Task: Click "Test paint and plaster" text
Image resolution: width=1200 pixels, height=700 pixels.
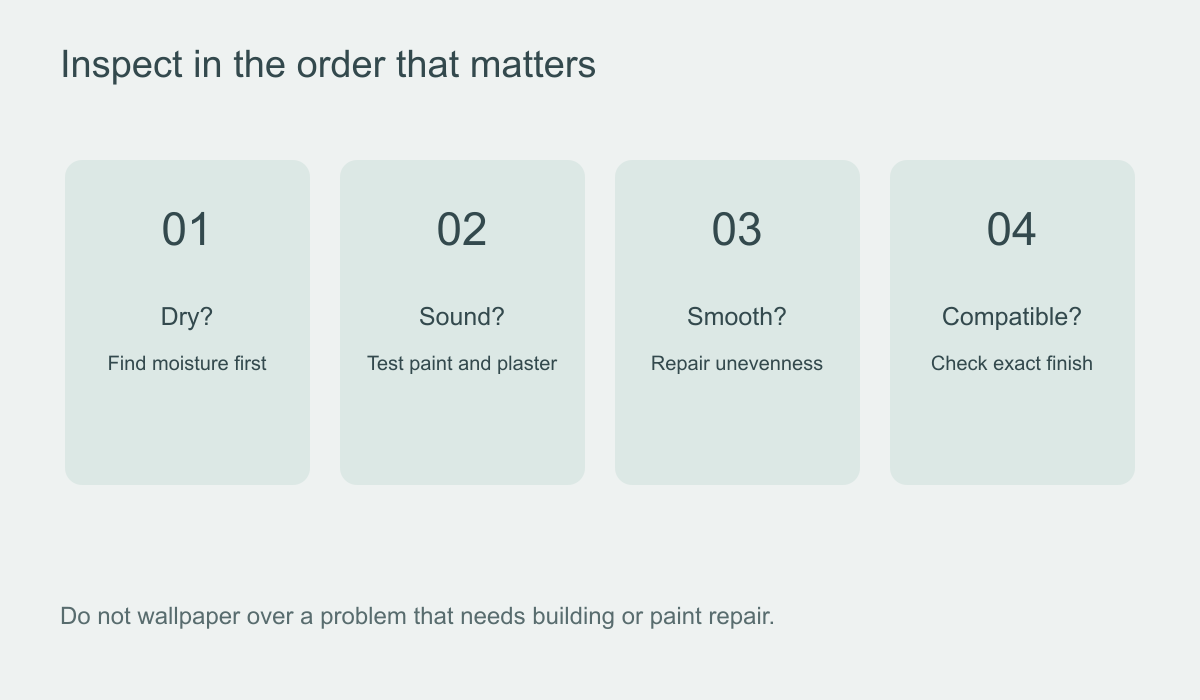Action: coord(462,363)
